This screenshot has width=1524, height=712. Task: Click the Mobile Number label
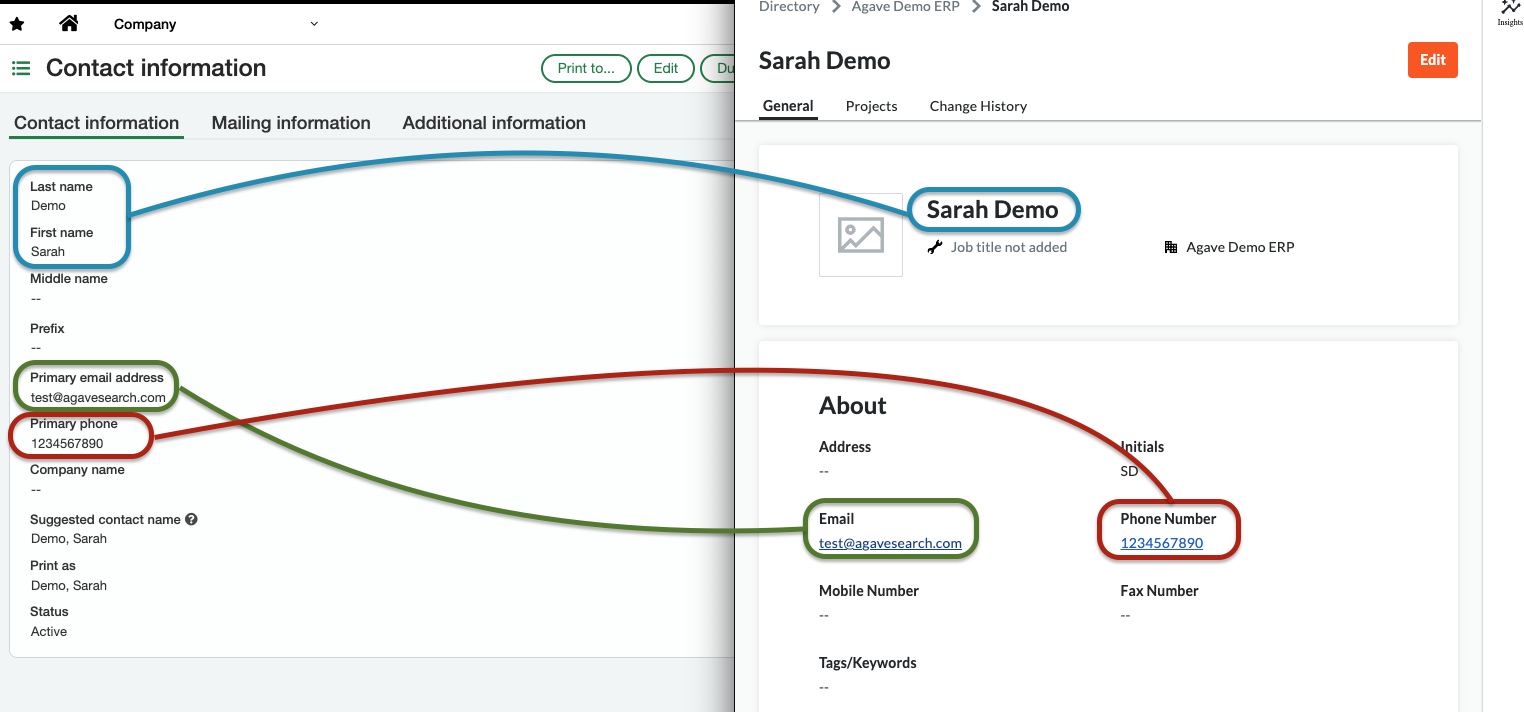tap(869, 591)
